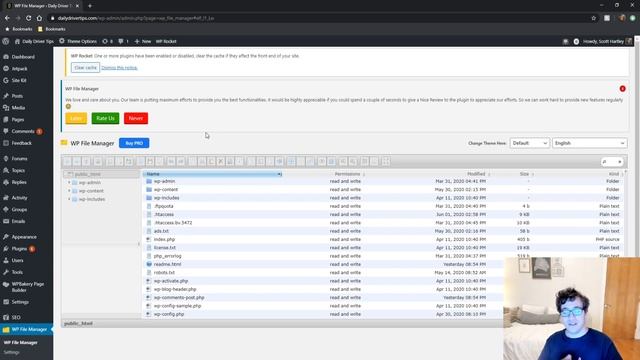Open the language dropdown showing English
This screenshot has width=640, height=360.
[589, 143]
